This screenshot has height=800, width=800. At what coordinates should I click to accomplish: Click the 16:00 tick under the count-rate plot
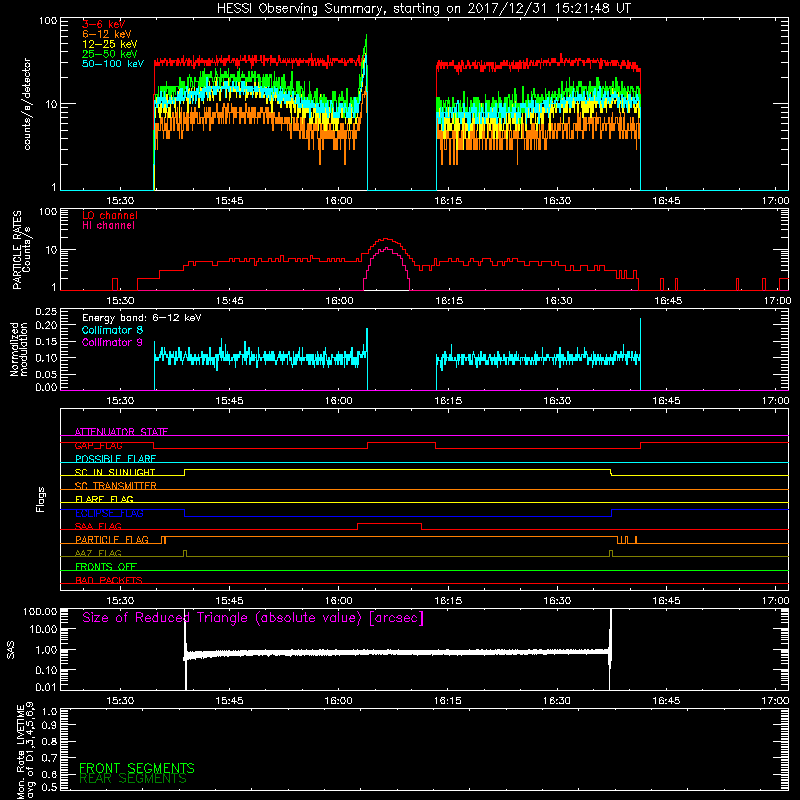coord(338,201)
